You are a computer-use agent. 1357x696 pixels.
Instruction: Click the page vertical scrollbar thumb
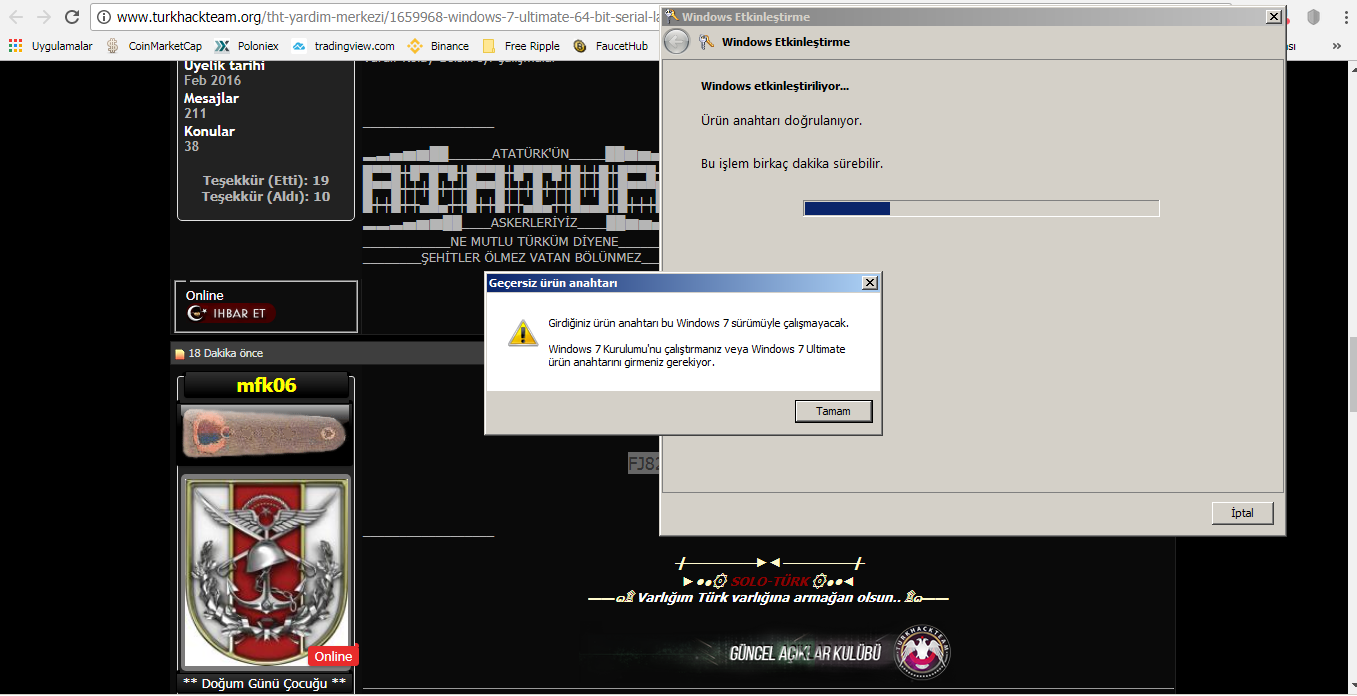[x=1351, y=372]
